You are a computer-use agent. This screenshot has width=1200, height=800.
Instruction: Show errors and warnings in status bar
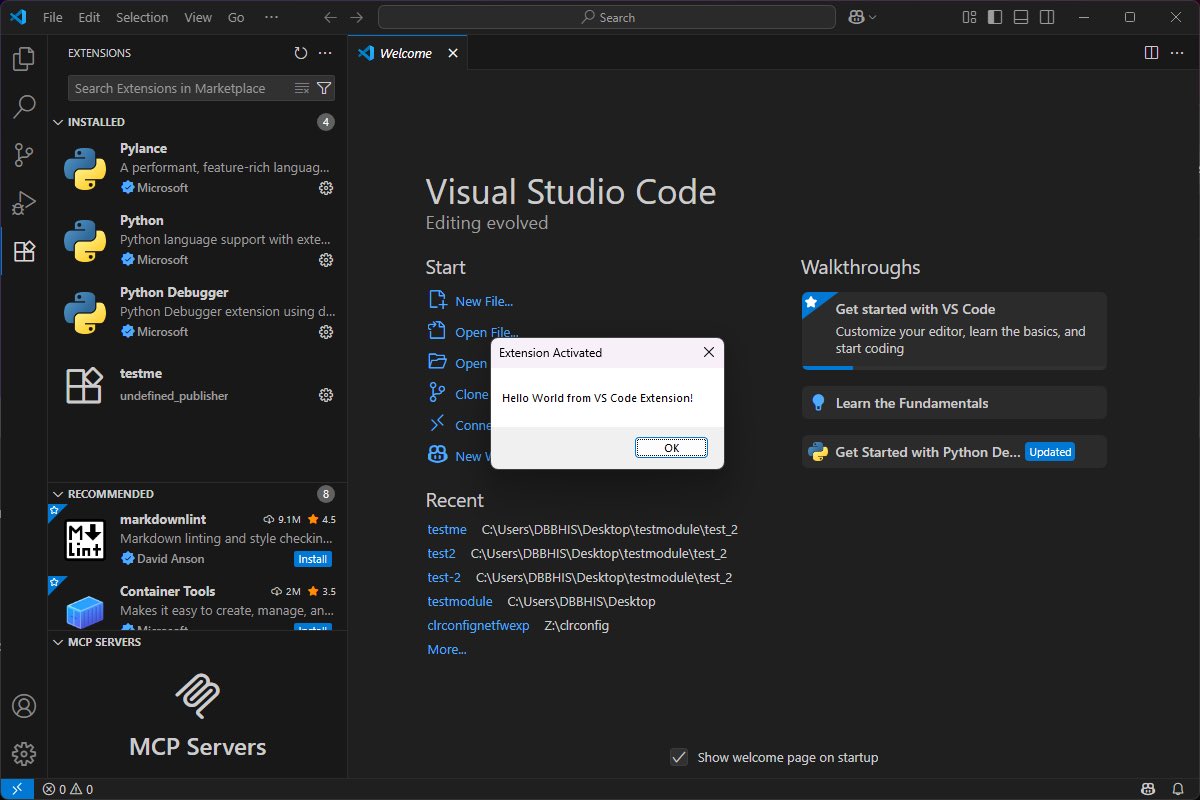tap(68, 789)
